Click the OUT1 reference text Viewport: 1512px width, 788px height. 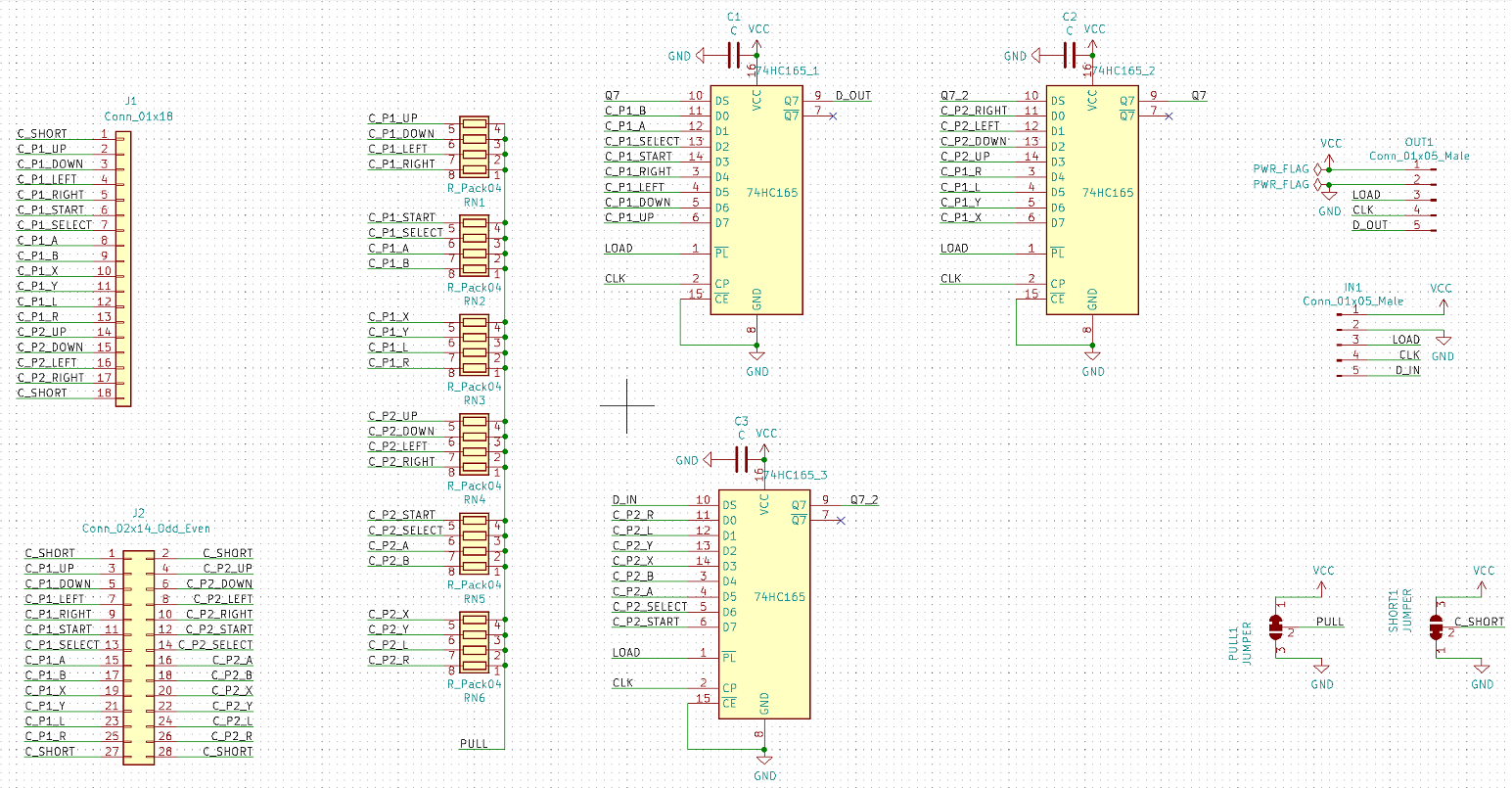[1419, 143]
